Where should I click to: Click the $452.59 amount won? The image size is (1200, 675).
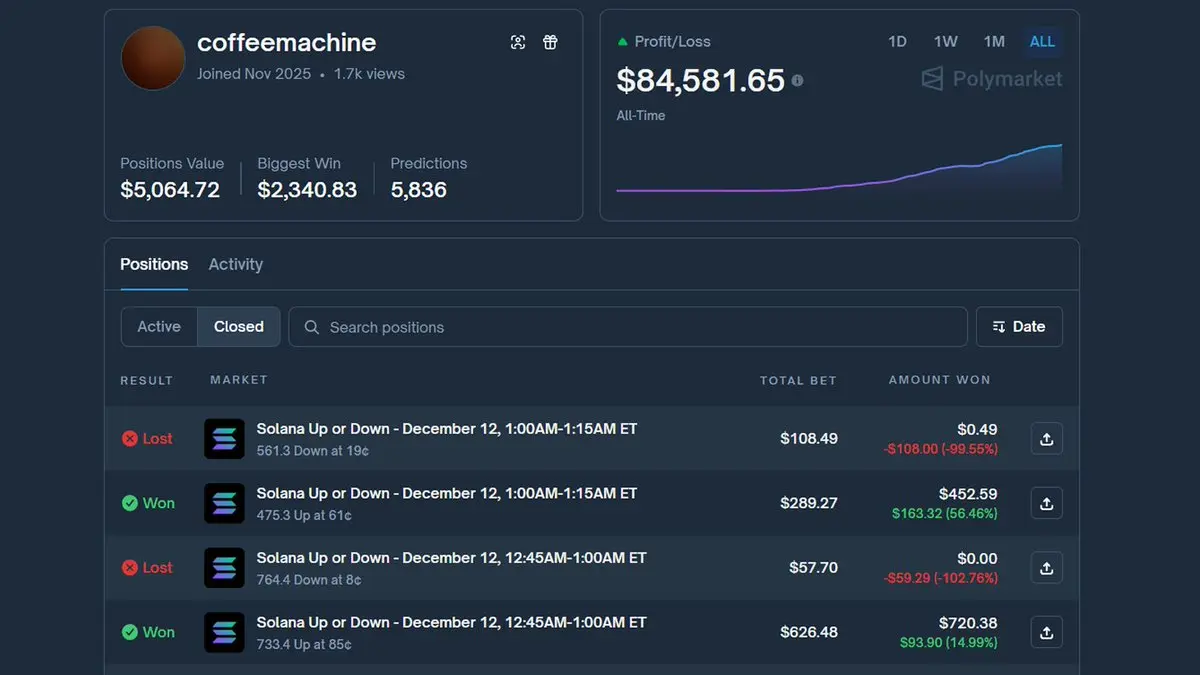(x=968, y=494)
